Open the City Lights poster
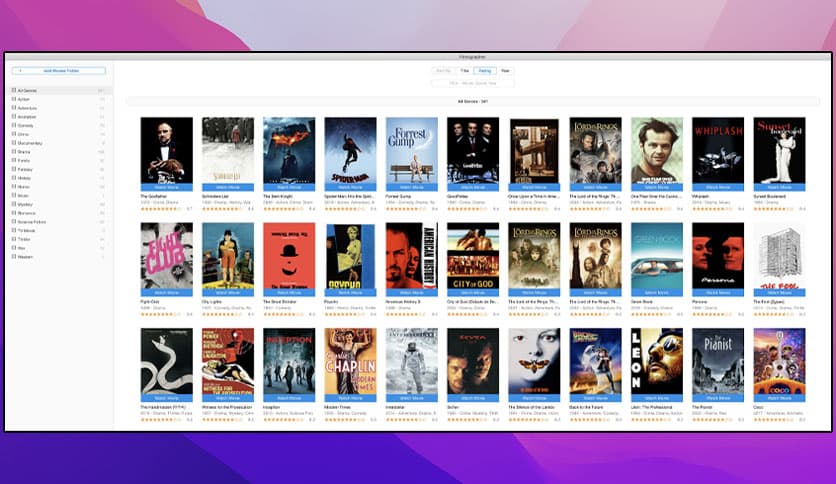Screen dimensions: 836x484 [x=228, y=256]
